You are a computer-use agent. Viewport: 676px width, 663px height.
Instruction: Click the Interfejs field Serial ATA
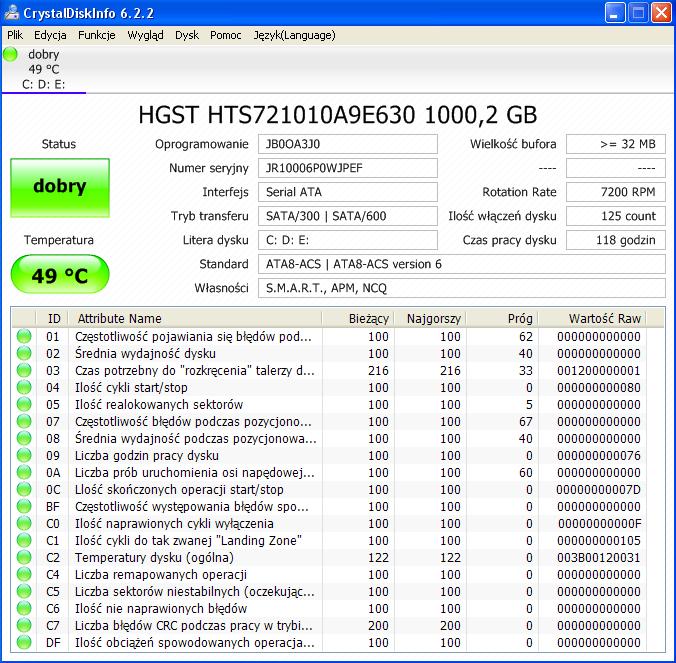pos(347,192)
